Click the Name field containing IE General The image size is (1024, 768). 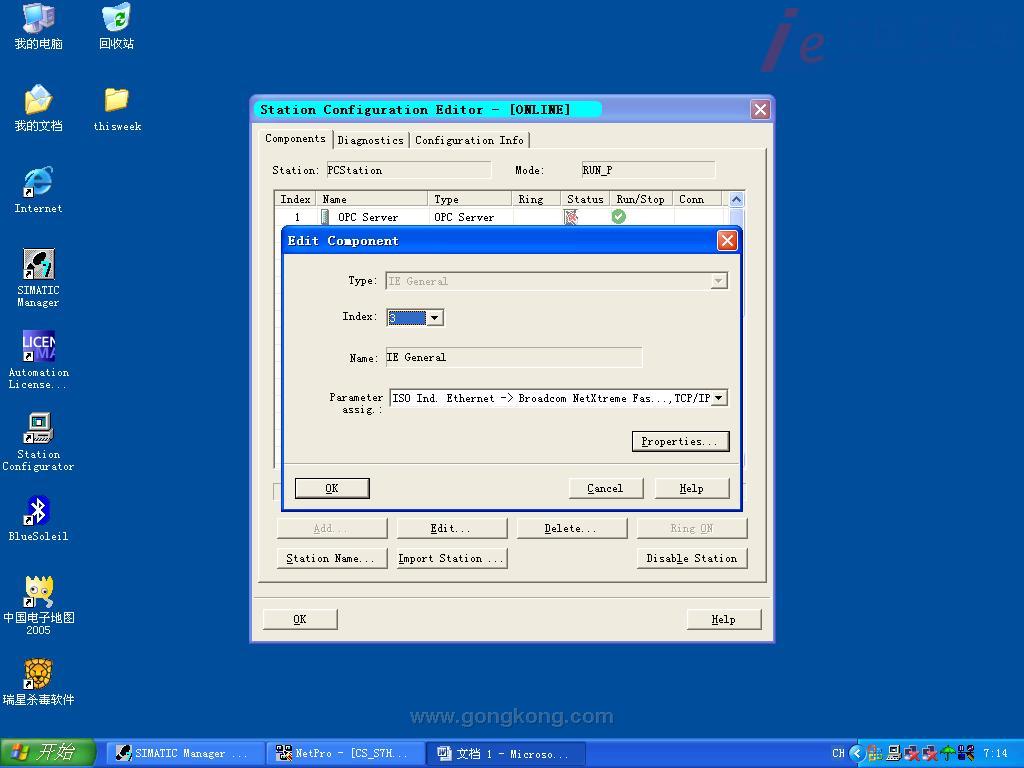tap(513, 357)
